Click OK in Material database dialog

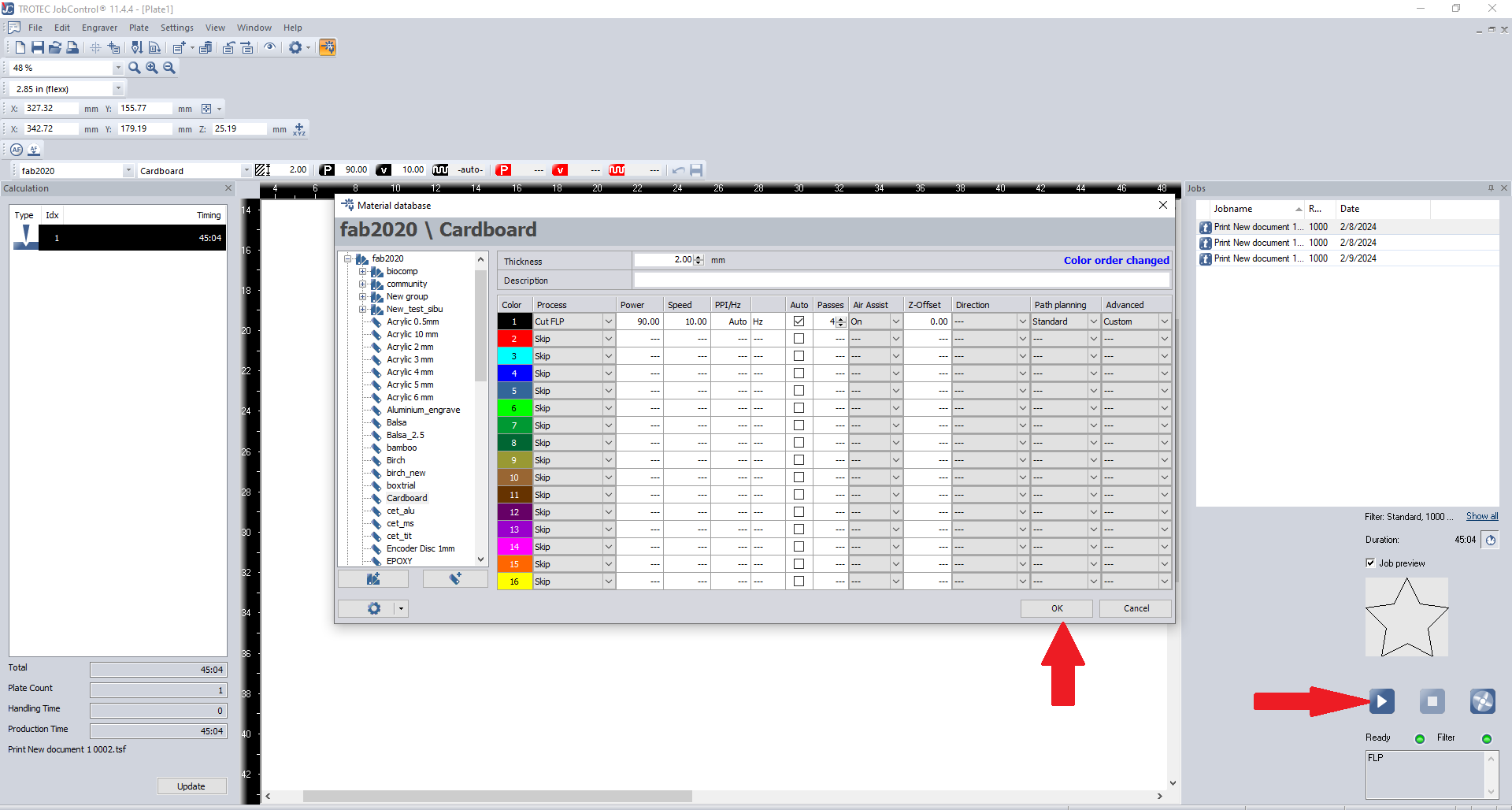(x=1056, y=608)
